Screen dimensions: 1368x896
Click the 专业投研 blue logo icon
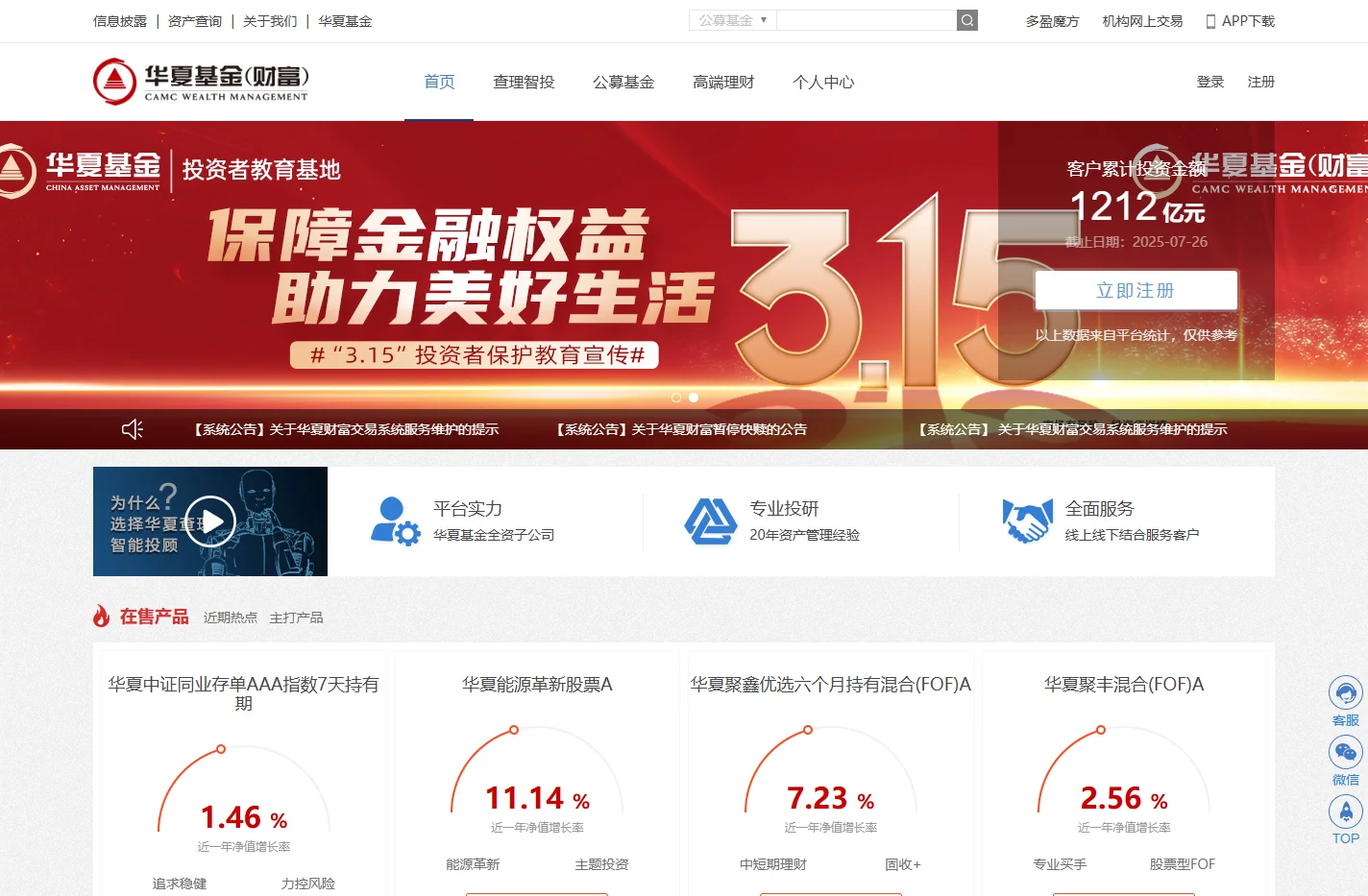[710, 521]
